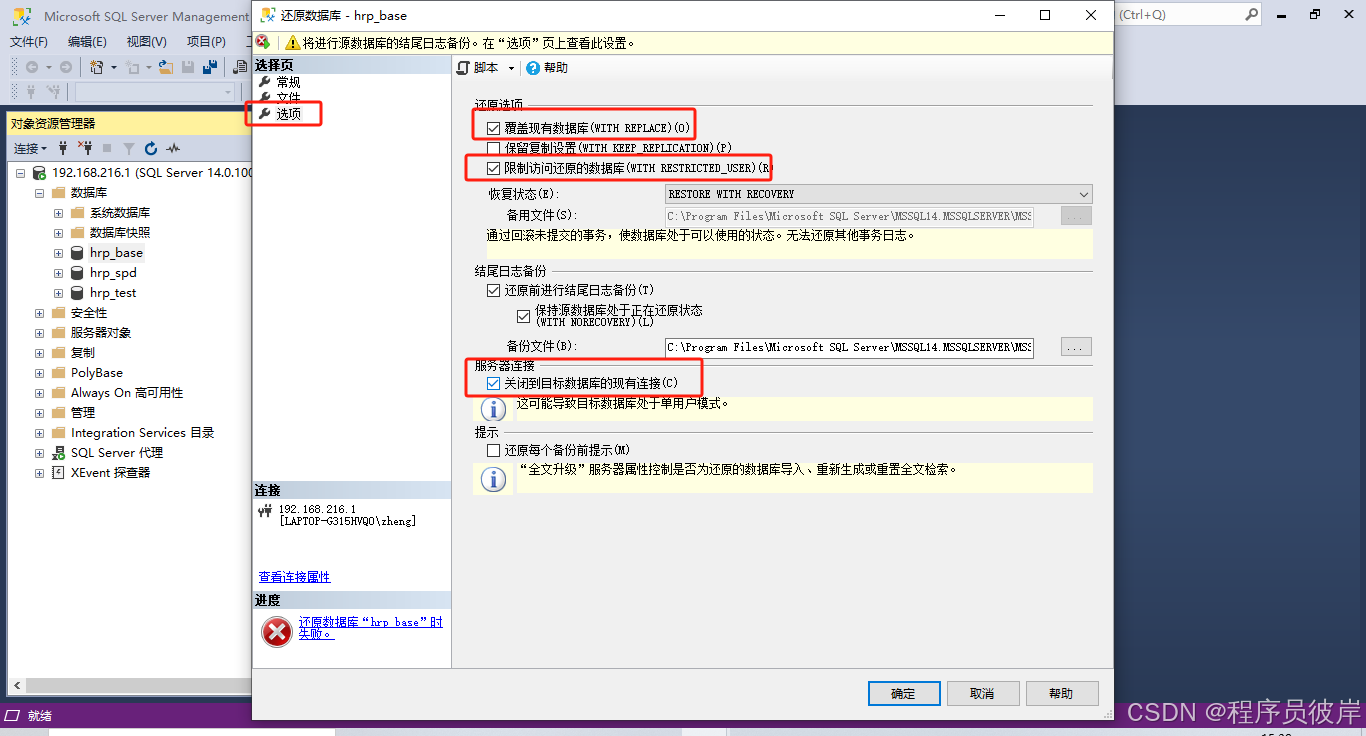Click the browse button beside 备份文件(B) path
Screen dimensions: 1366x736
point(1075,347)
